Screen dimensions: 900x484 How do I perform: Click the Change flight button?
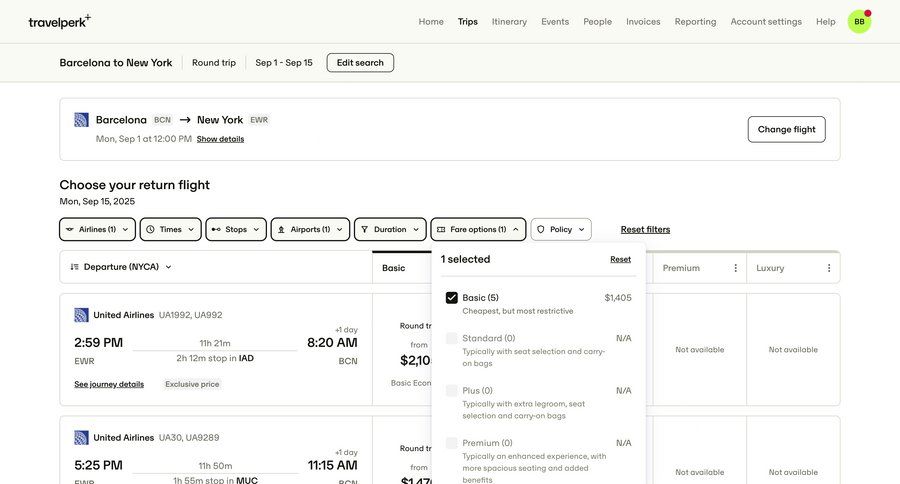coord(786,129)
